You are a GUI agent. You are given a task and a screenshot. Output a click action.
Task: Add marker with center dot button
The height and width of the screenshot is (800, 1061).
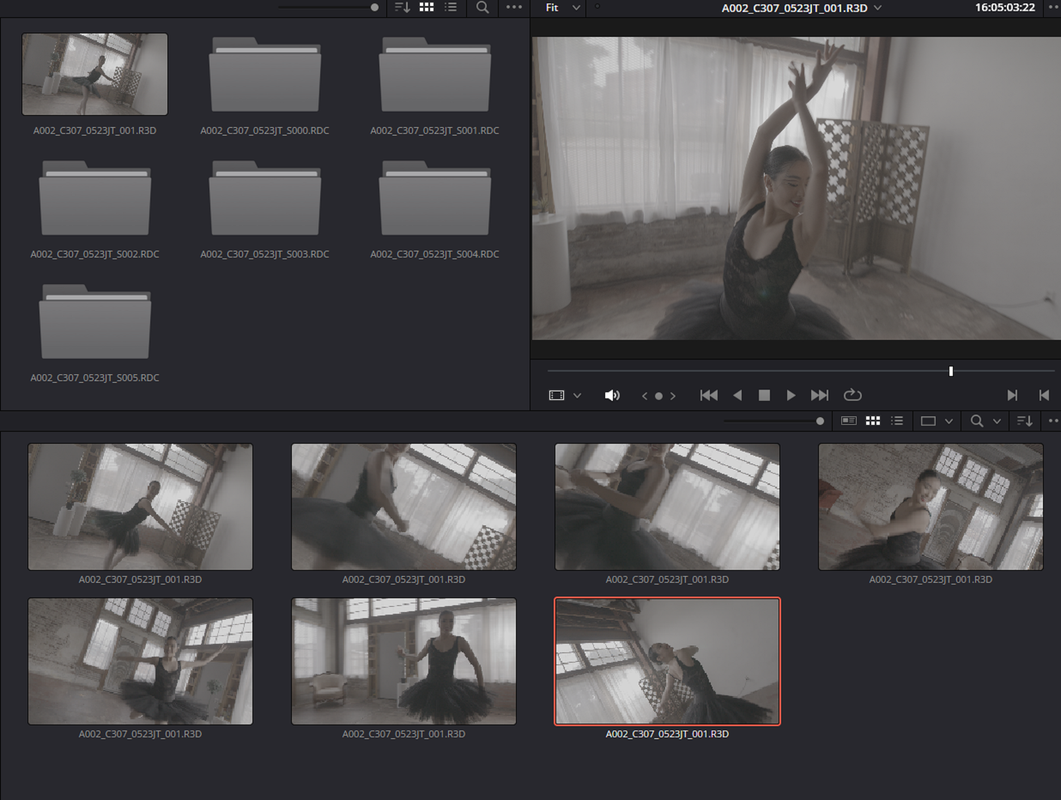coord(658,396)
